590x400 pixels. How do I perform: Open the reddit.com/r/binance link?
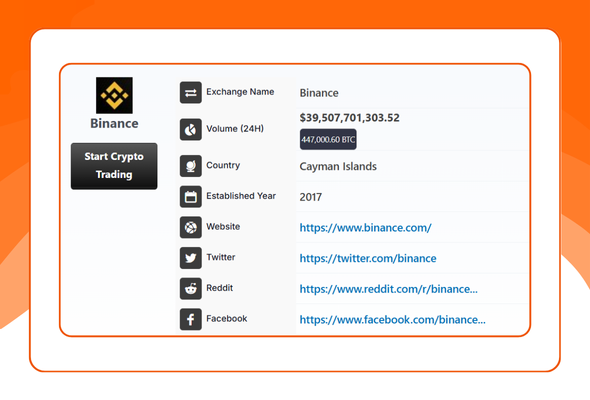click(x=389, y=289)
